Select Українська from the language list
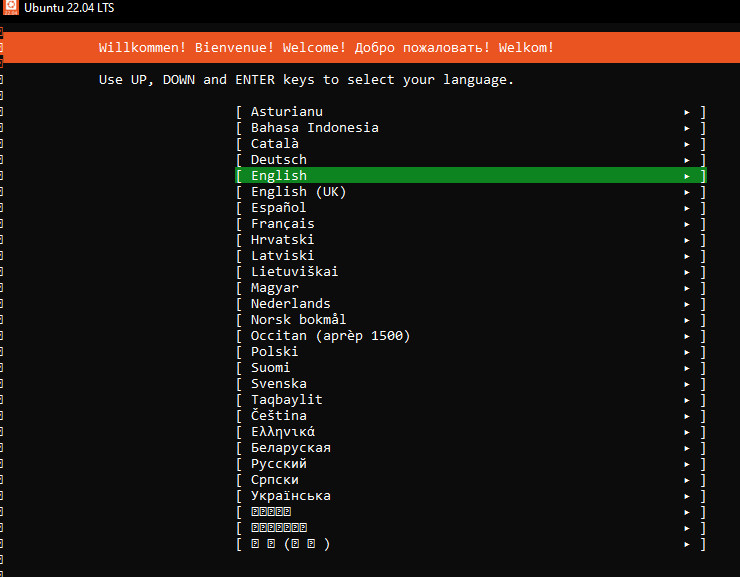Image resolution: width=740 pixels, height=577 pixels. [x=290, y=496]
